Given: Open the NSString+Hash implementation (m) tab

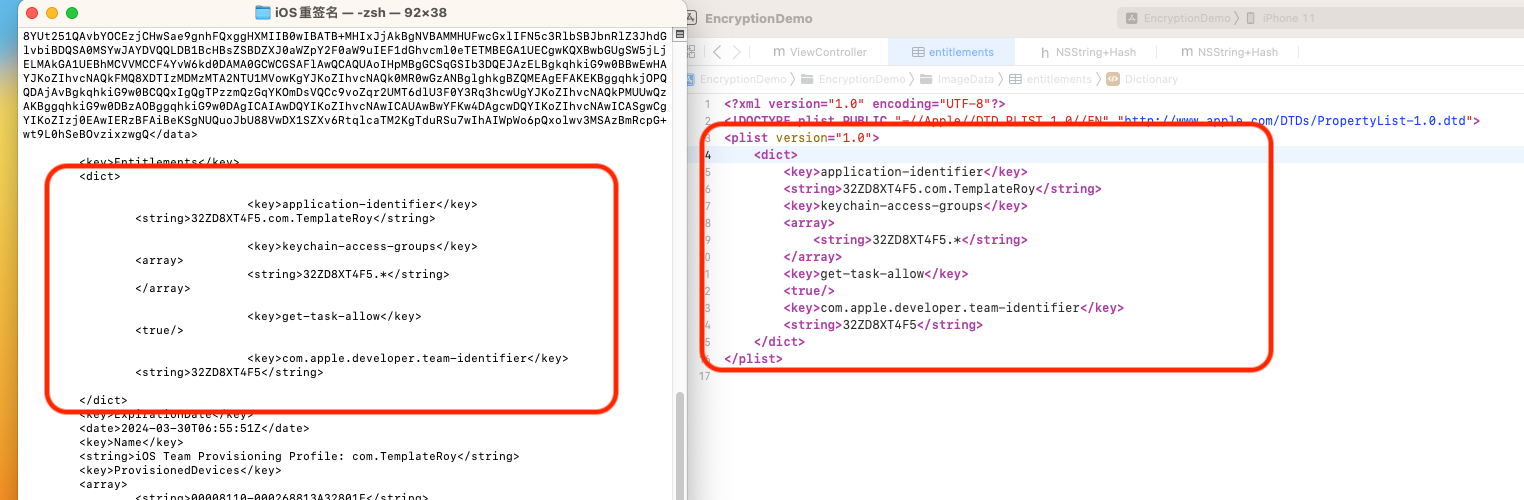Looking at the screenshot, I should pos(1229,52).
